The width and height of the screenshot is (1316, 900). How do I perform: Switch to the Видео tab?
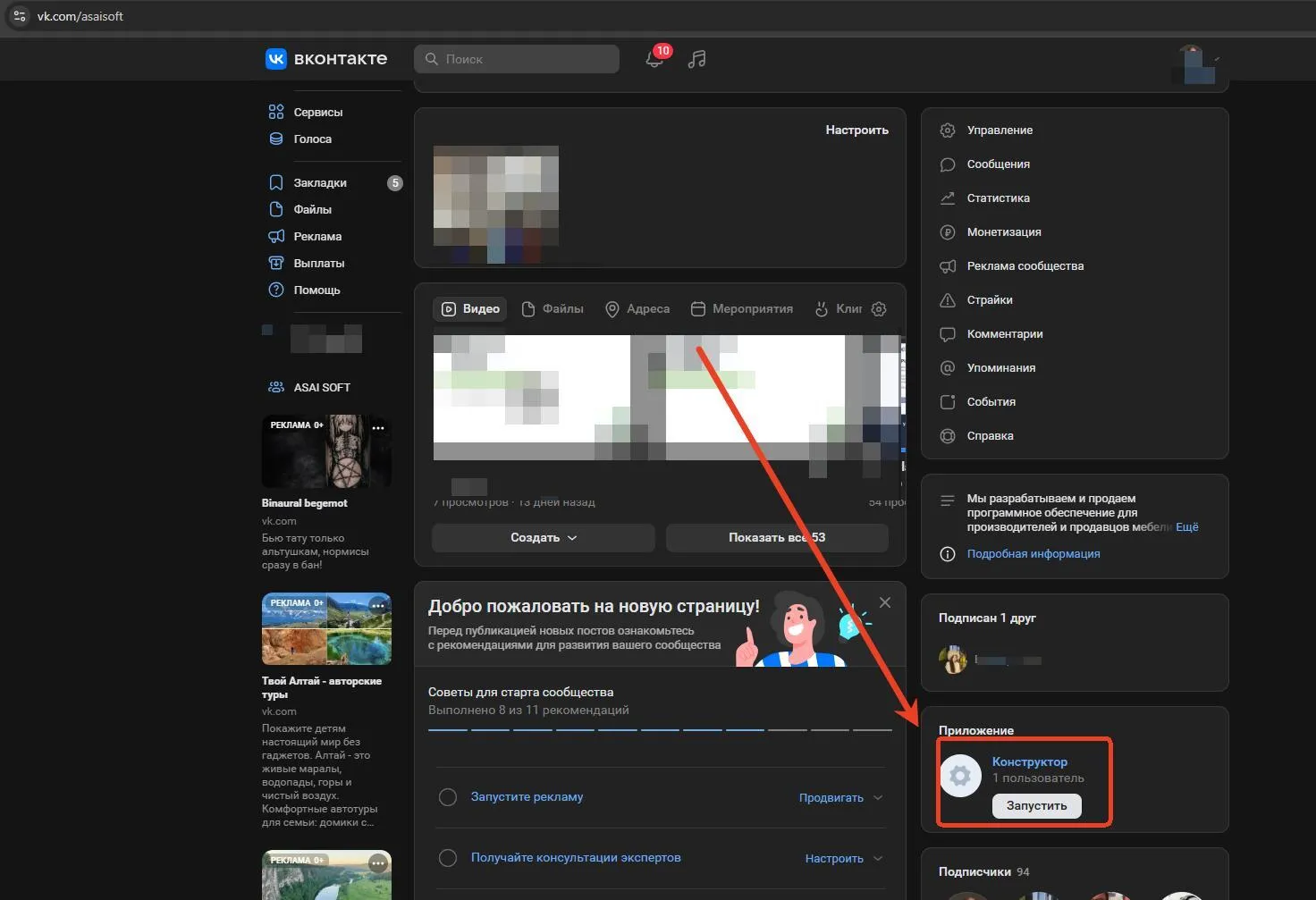(x=470, y=309)
